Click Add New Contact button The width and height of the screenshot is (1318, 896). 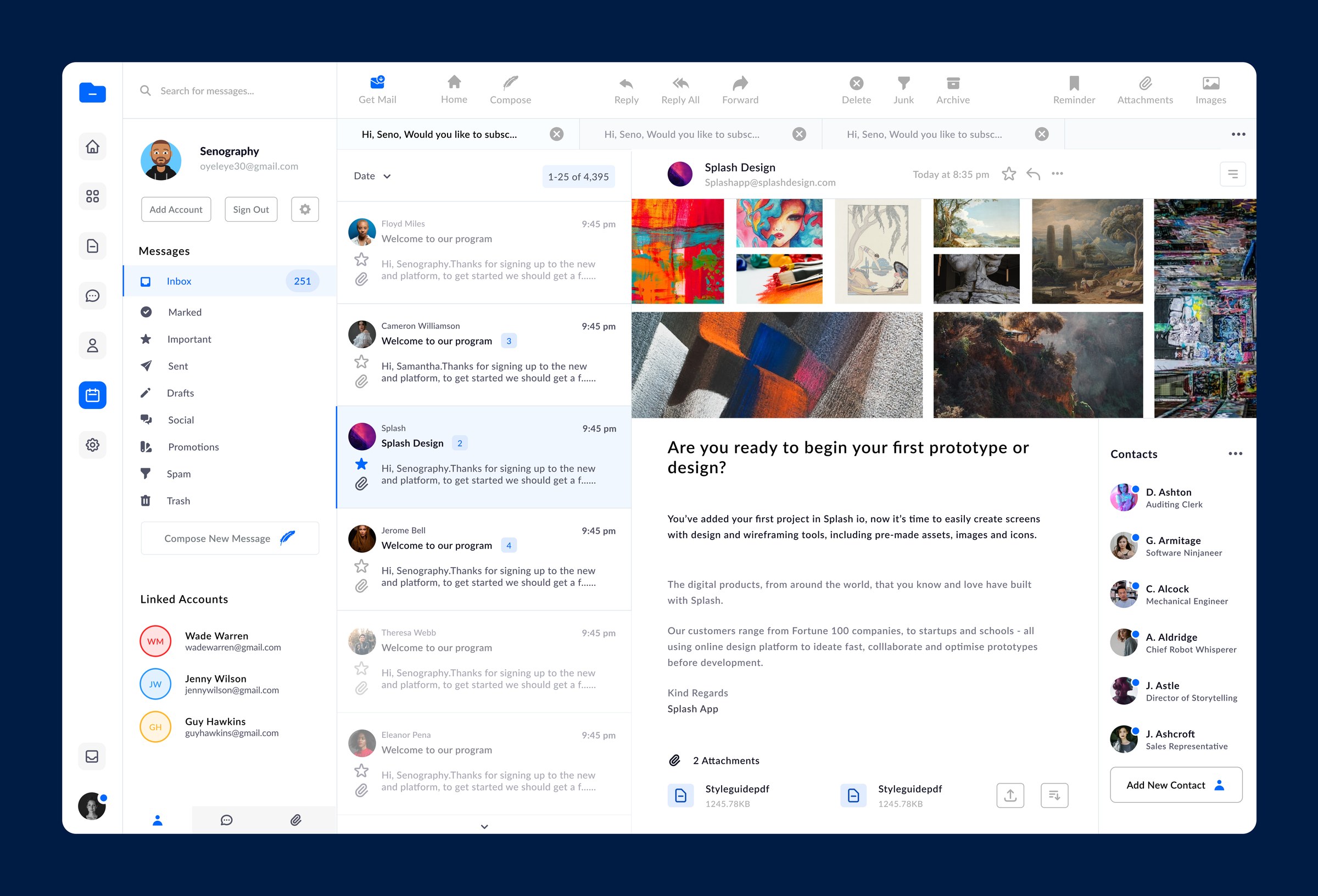tap(1176, 786)
